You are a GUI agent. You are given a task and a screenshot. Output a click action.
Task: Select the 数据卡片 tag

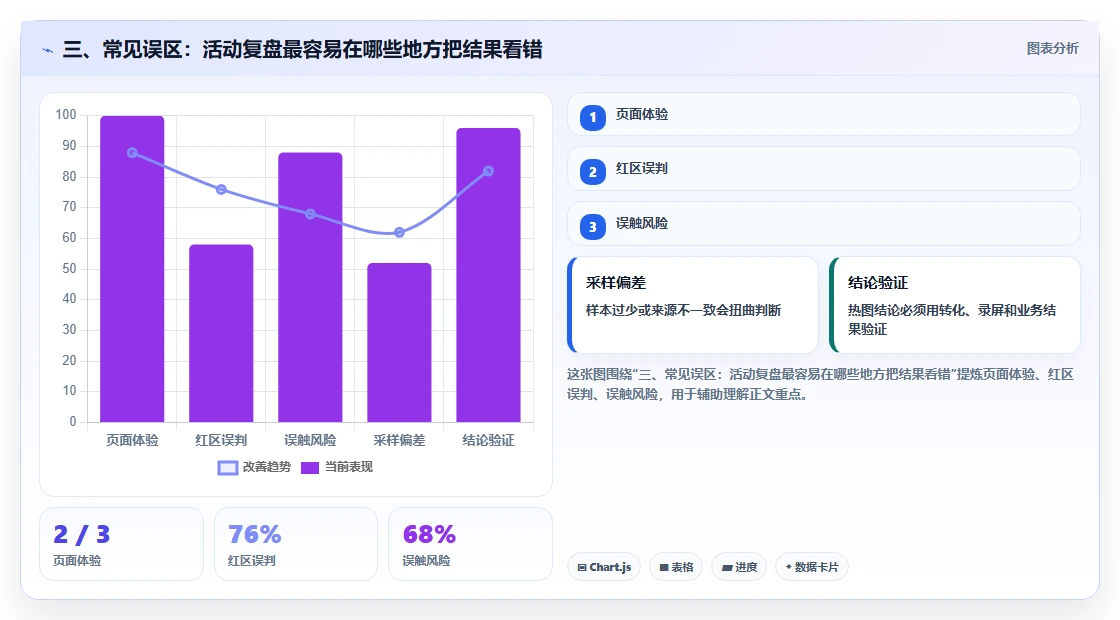tap(811, 567)
